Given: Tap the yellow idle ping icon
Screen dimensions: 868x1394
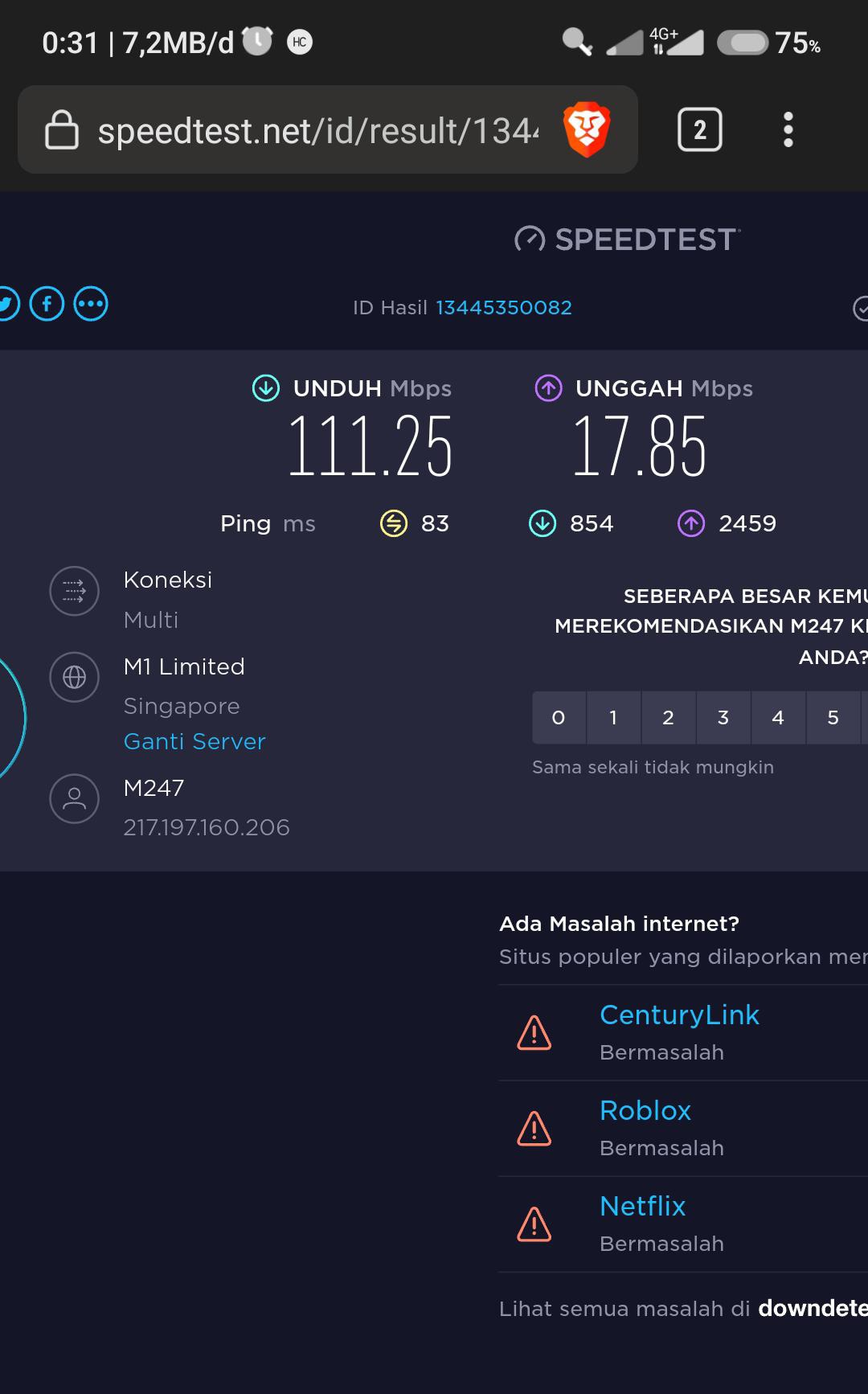Looking at the screenshot, I should [394, 523].
